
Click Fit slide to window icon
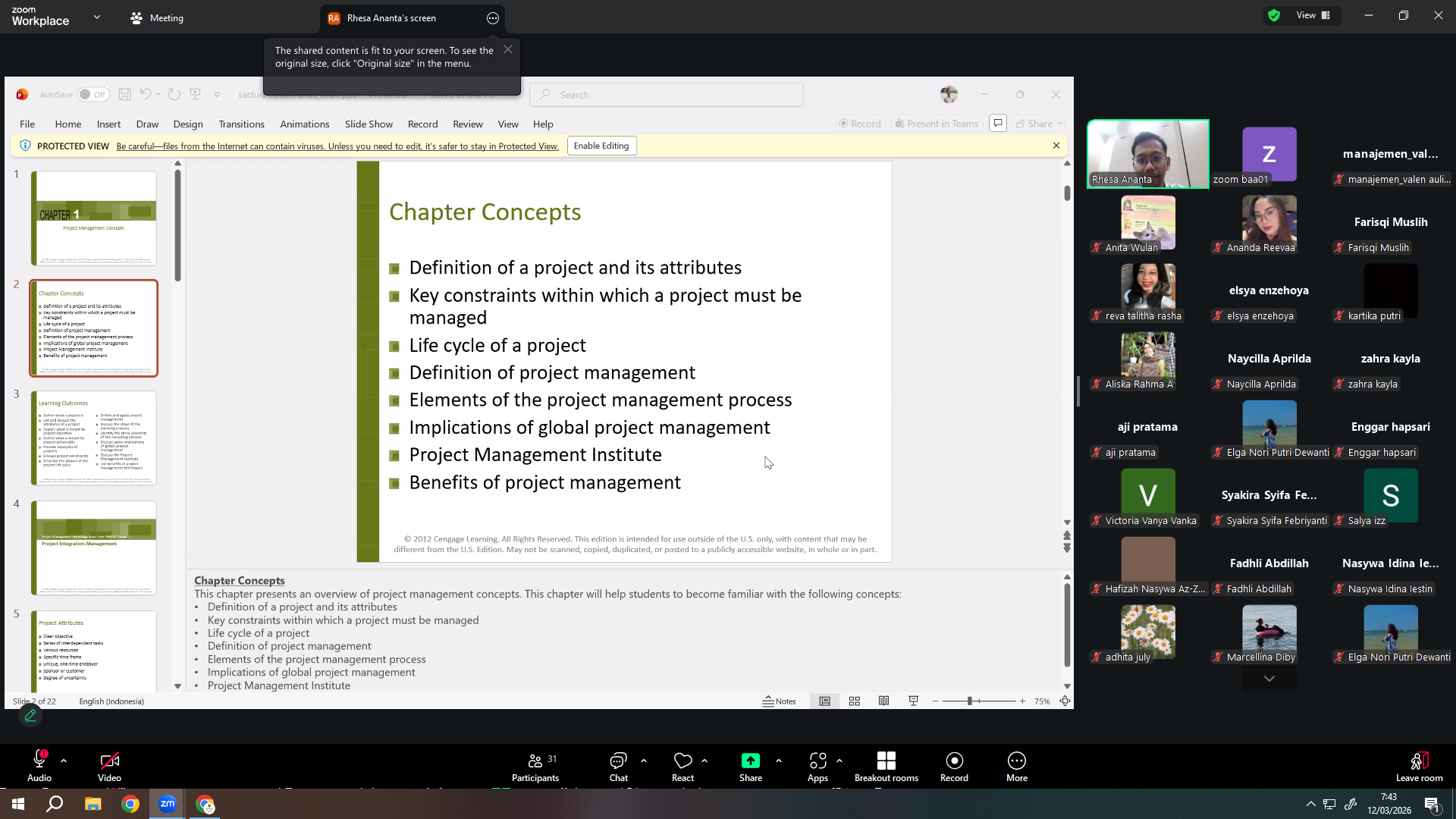[1065, 701]
